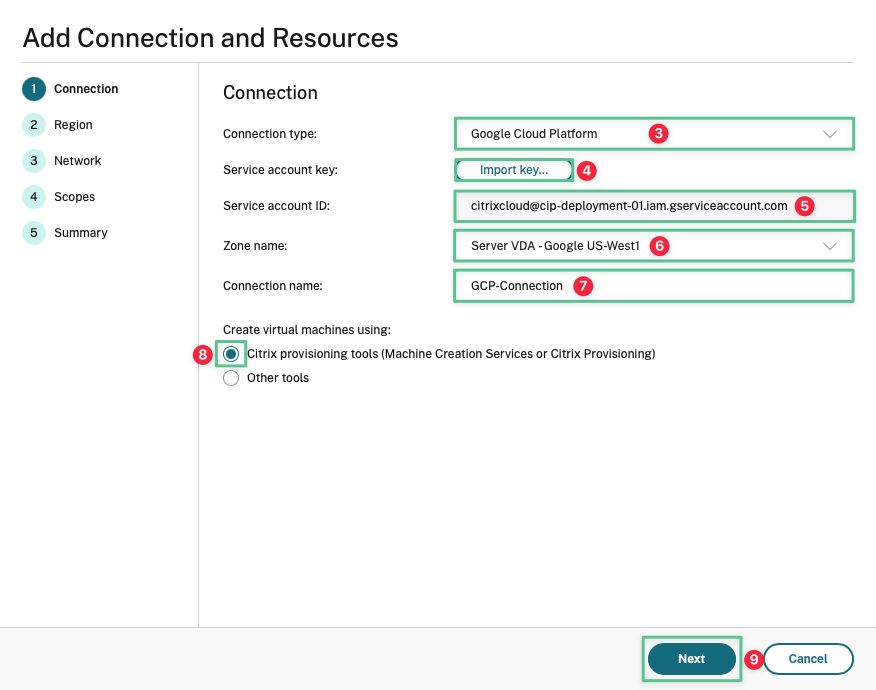Focus the Connection name input field

[x=654, y=286]
